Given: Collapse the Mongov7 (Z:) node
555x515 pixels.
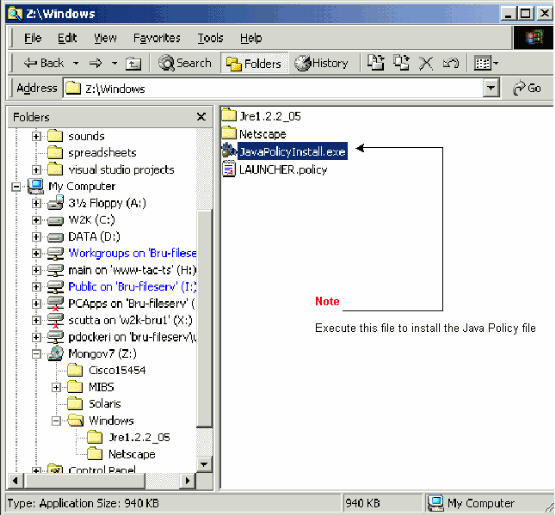Looking at the screenshot, I should pos(36,354).
